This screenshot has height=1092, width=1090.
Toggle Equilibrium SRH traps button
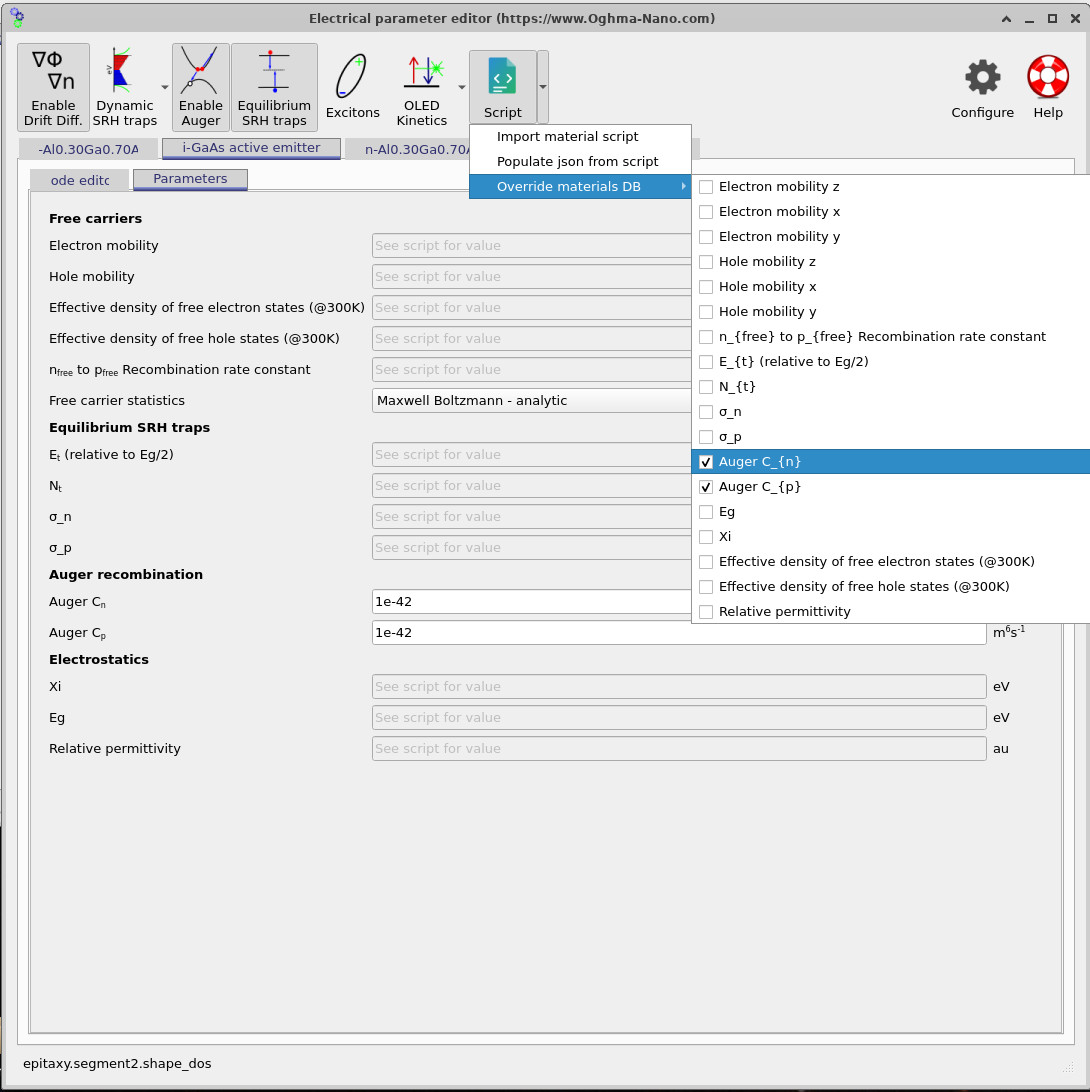(x=274, y=87)
